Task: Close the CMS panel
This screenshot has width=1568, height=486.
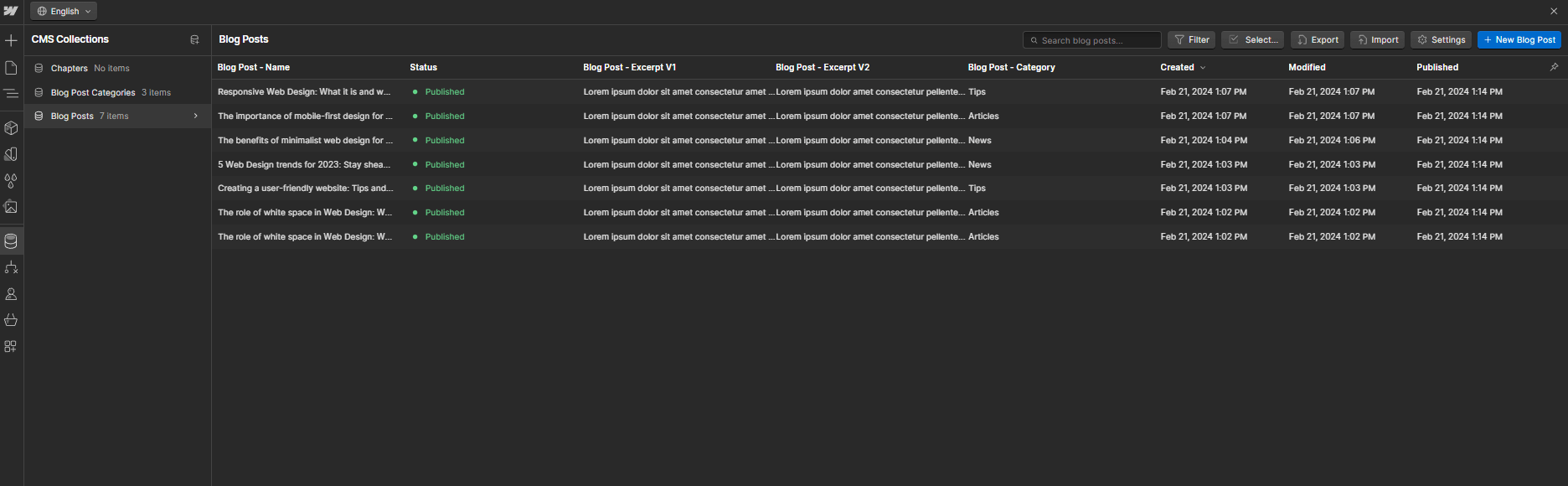Action: [x=1554, y=11]
